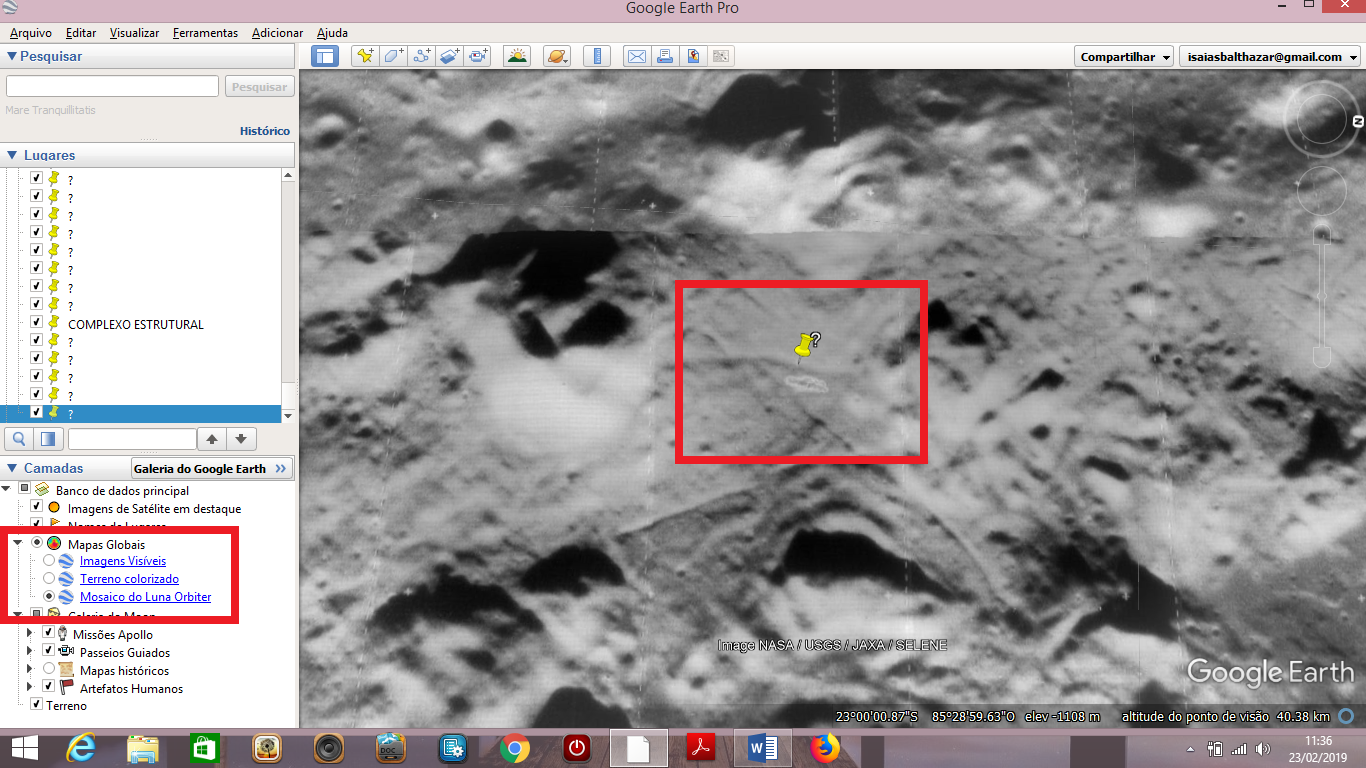1366x768 pixels.
Task: Uncheck the Missões Apollo layer checkbox
Action: click(48, 634)
